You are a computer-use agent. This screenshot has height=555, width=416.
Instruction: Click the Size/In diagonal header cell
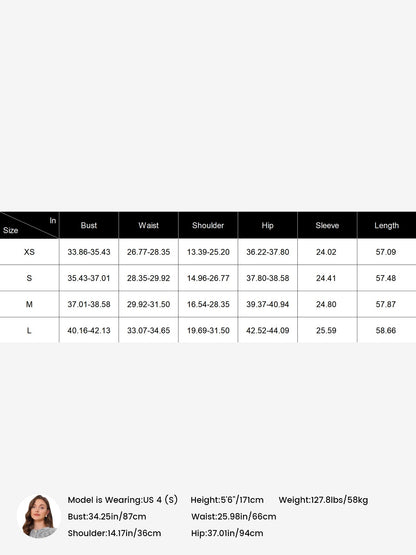tap(29, 225)
